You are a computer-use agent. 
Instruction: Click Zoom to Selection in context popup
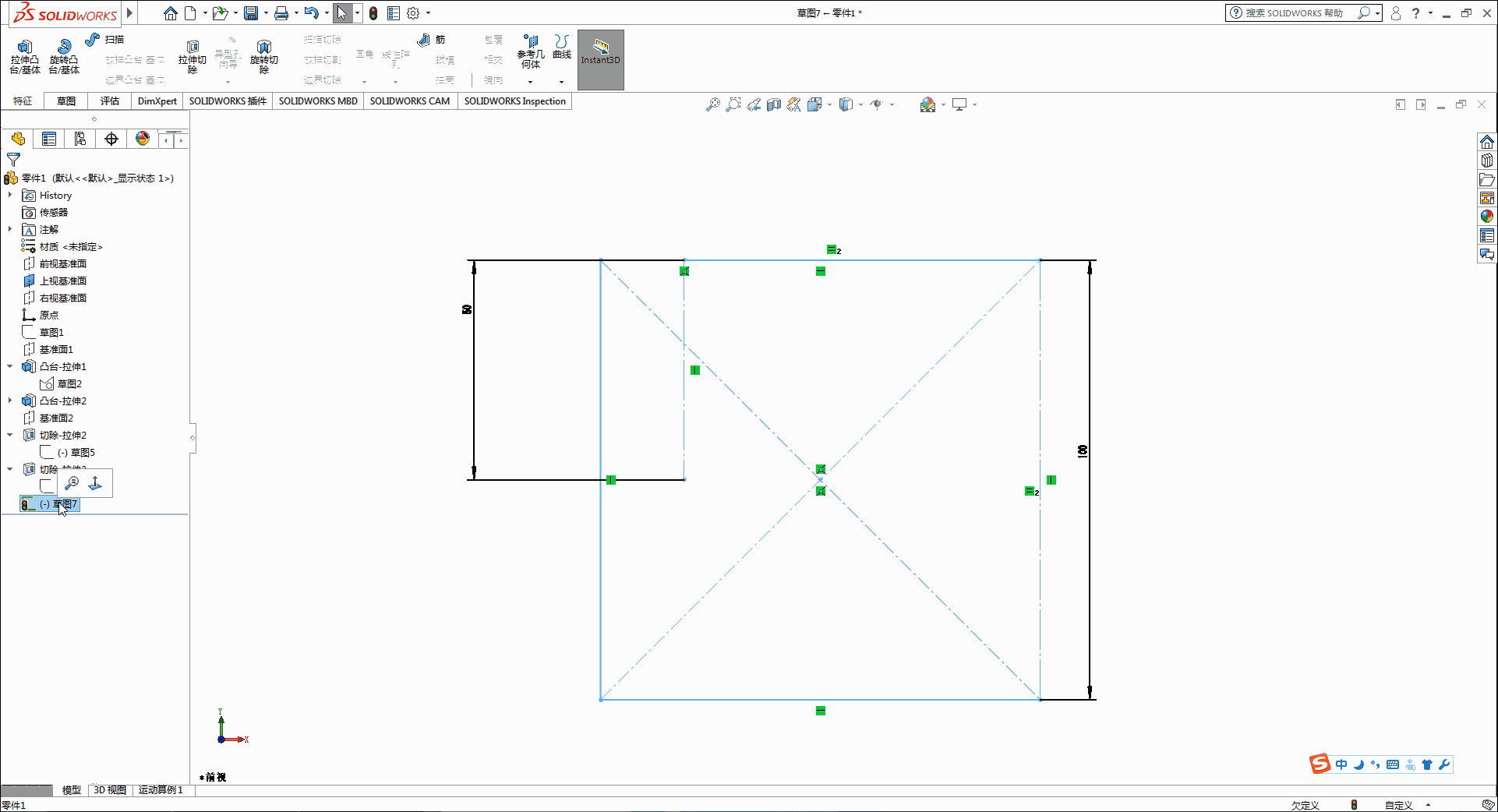[x=72, y=483]
